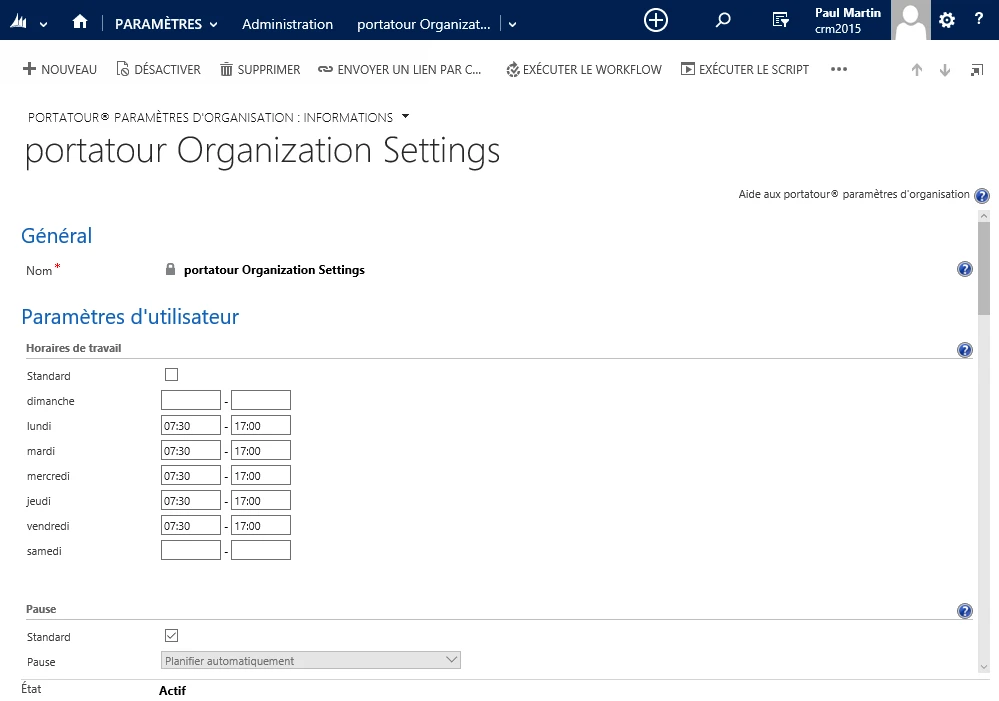
Task: Open the help question mark in navbar
Action: click(x=979, y=20)
